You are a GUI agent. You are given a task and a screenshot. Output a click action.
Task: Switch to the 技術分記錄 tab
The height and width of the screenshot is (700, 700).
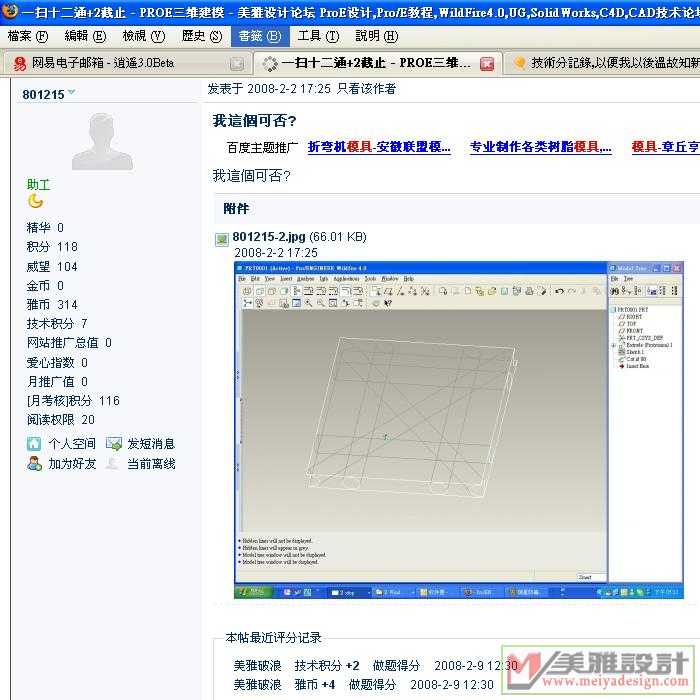tap(603, 63)
